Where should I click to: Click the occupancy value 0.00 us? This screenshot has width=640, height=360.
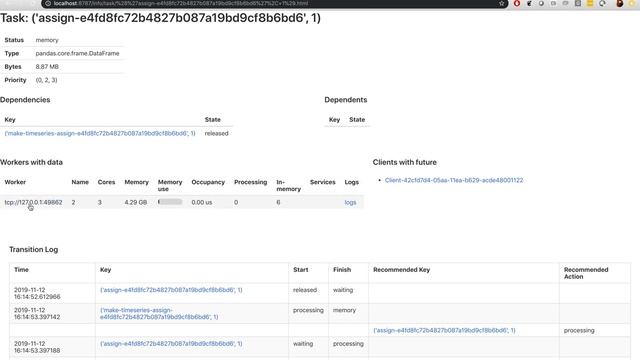pyautogui.click(x=202, y=202)
